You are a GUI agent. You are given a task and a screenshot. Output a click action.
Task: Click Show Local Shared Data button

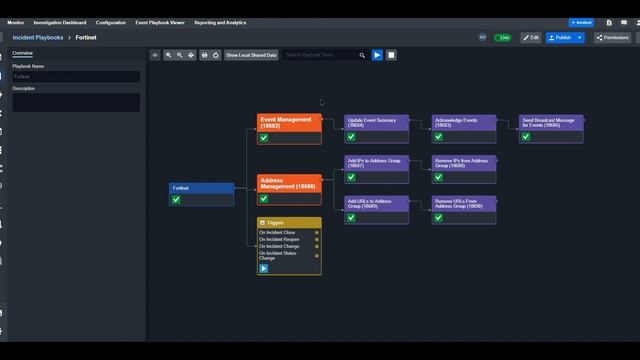click(x=251, y=55)
